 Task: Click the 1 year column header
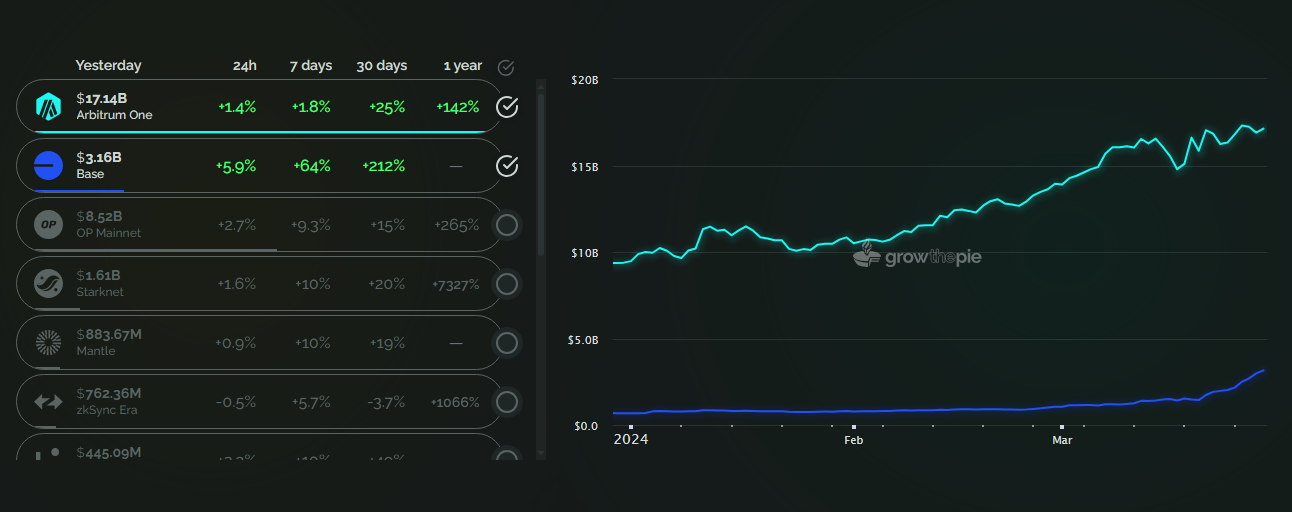463,65
